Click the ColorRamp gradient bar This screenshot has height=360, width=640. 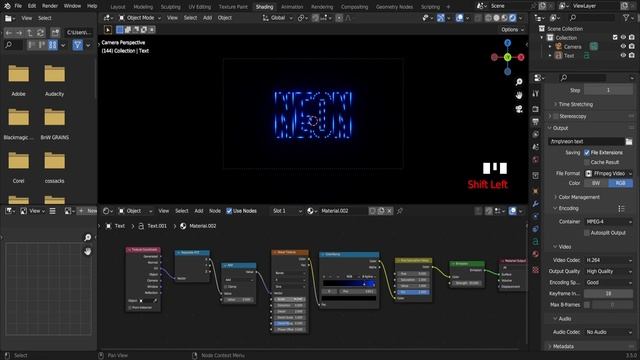coord(349,283)
